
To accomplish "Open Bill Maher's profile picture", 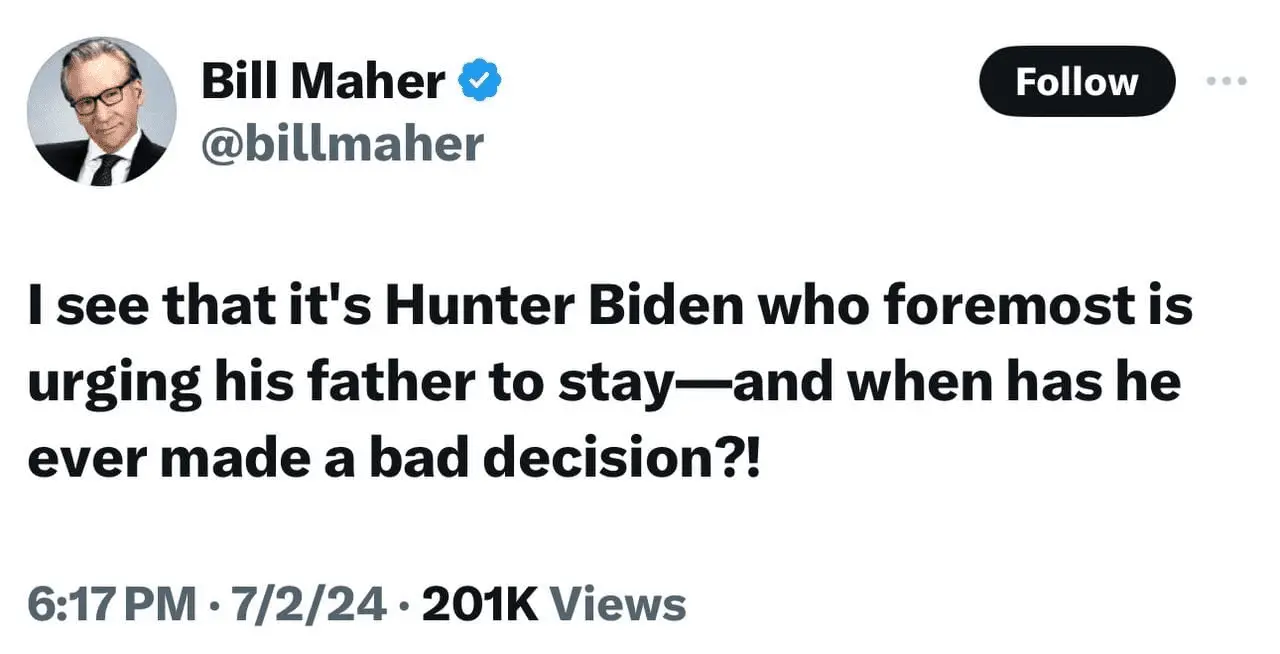I will coord(101,111).
